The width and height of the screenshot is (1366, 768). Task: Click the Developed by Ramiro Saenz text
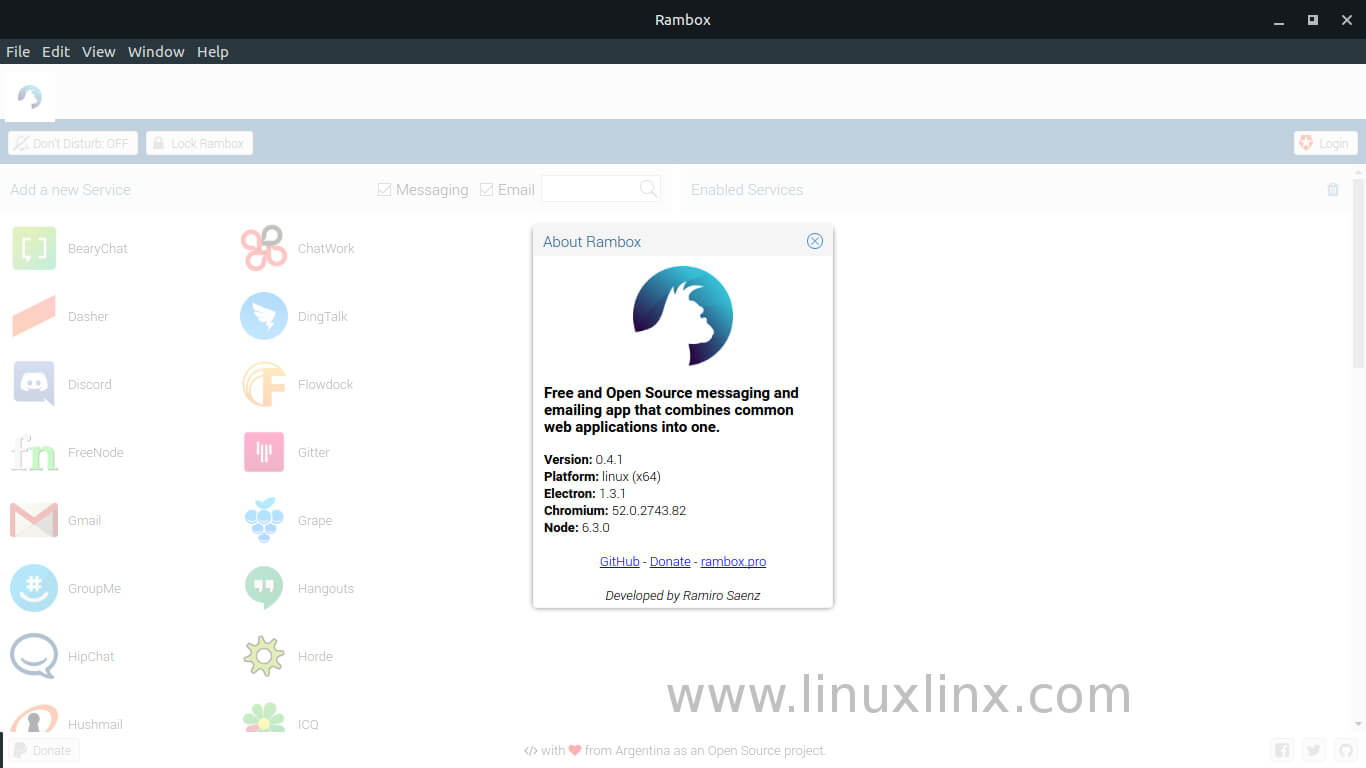coord(683,595)
